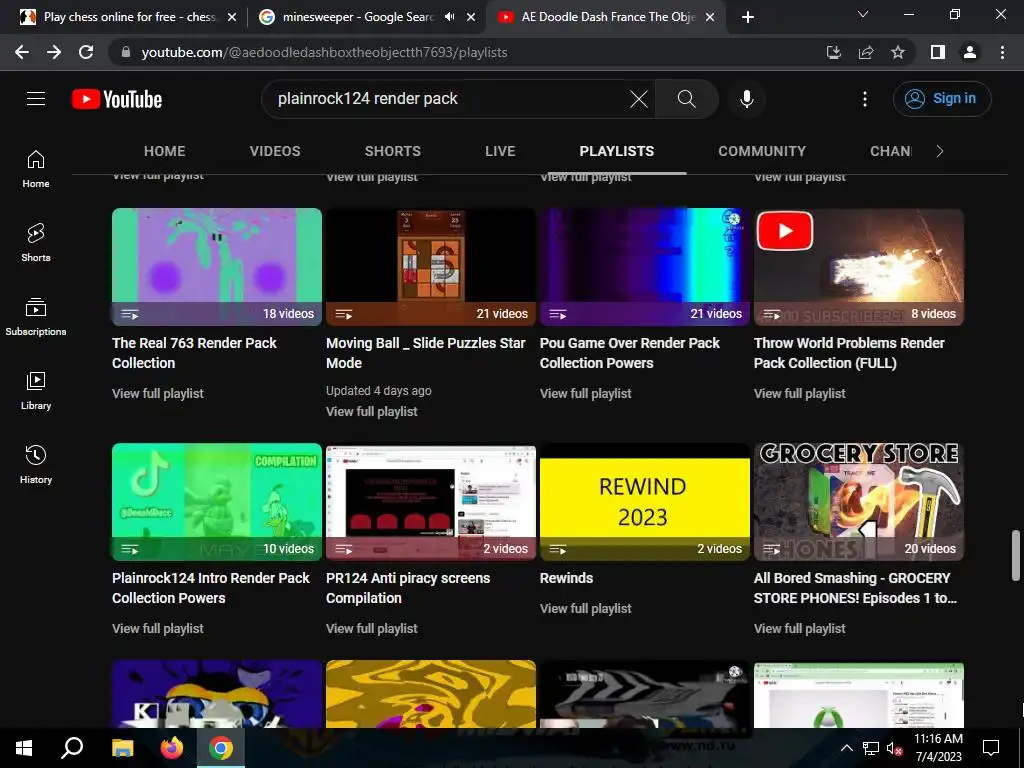Click the page vertical scrollbar thumb
This screenshot has width=1024, height=768.
pos(1016,555)
